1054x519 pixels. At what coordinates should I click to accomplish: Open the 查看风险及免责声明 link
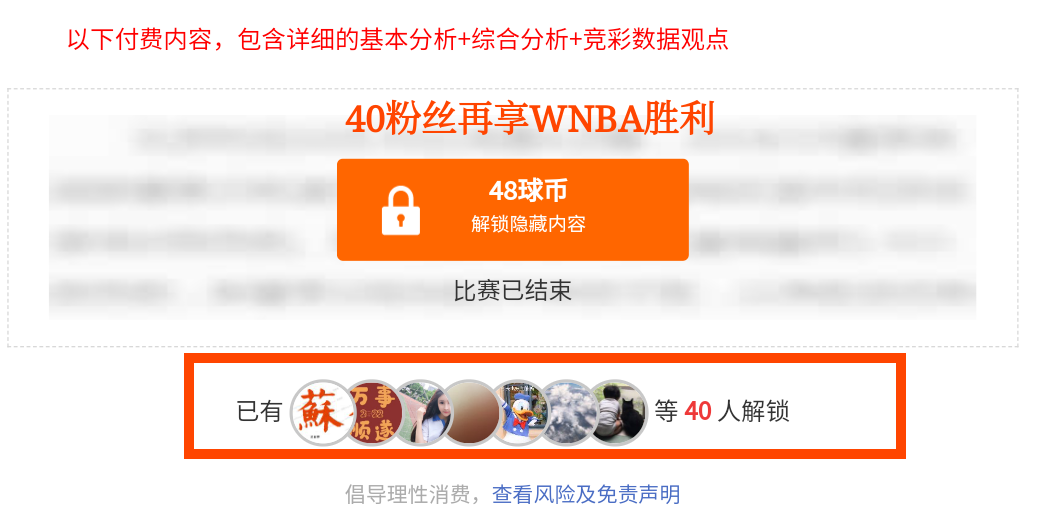point(586,495)
